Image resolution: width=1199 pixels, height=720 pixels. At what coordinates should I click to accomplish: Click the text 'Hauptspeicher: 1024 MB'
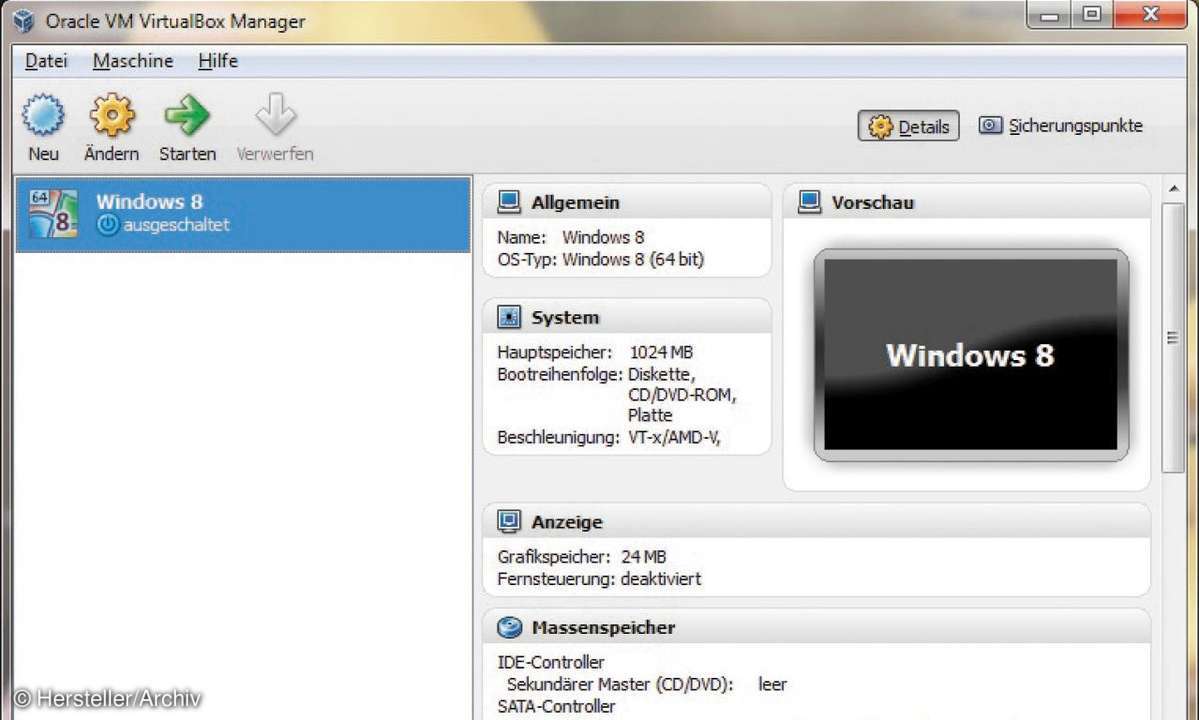[x=595, y=352]
